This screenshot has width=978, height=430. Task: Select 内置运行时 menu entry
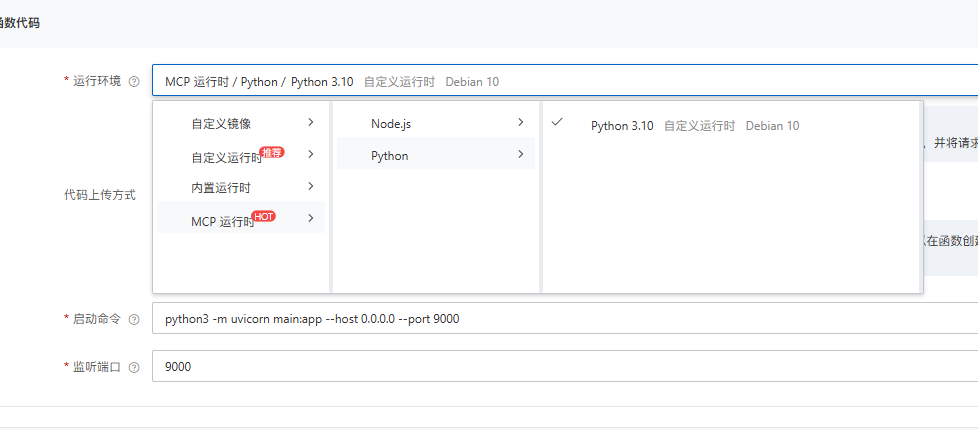[x=241, y=187]
